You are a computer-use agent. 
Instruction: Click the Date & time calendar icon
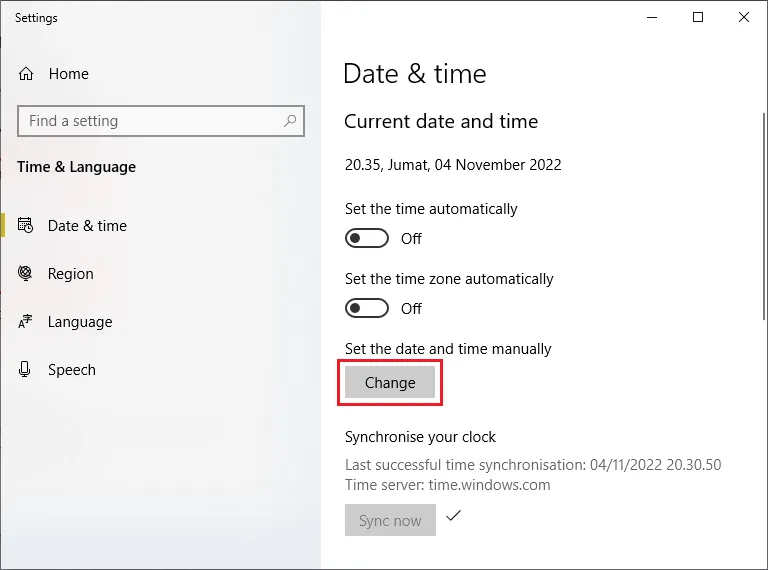tap(25, 225)
